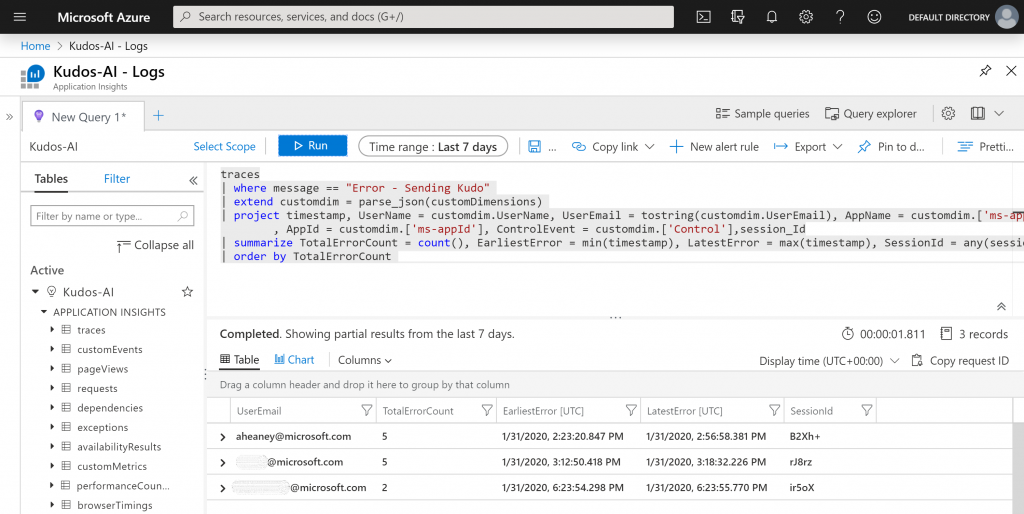
Task: Filter the LatestError column
Action: [x=774, y=410]
